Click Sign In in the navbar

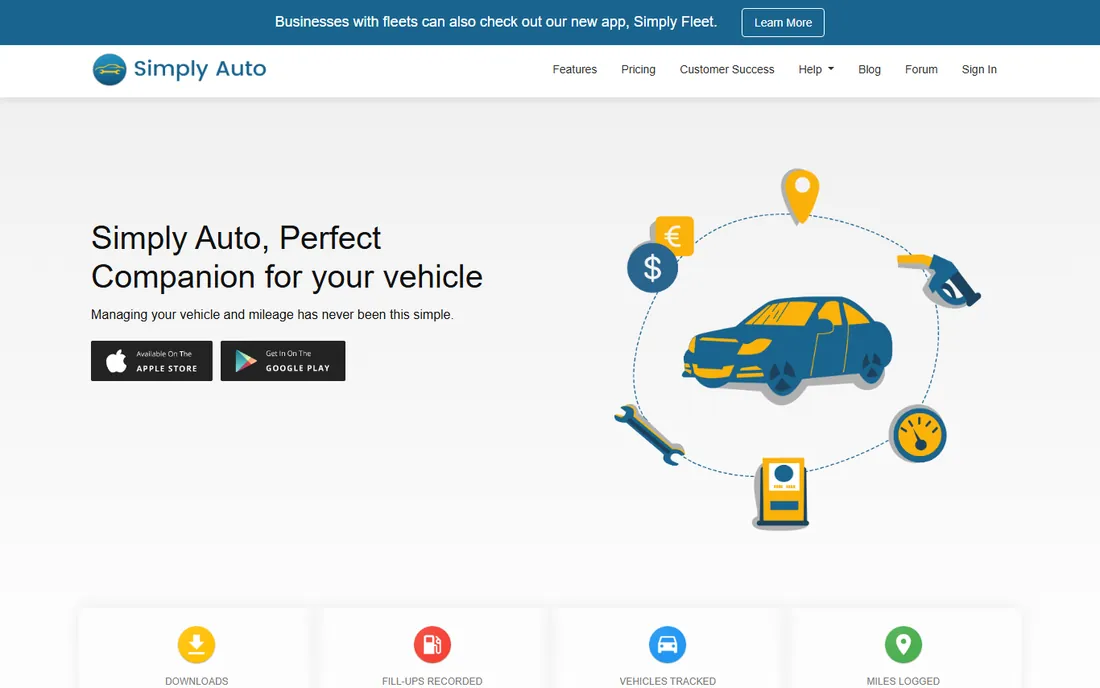tap(979, 69)
